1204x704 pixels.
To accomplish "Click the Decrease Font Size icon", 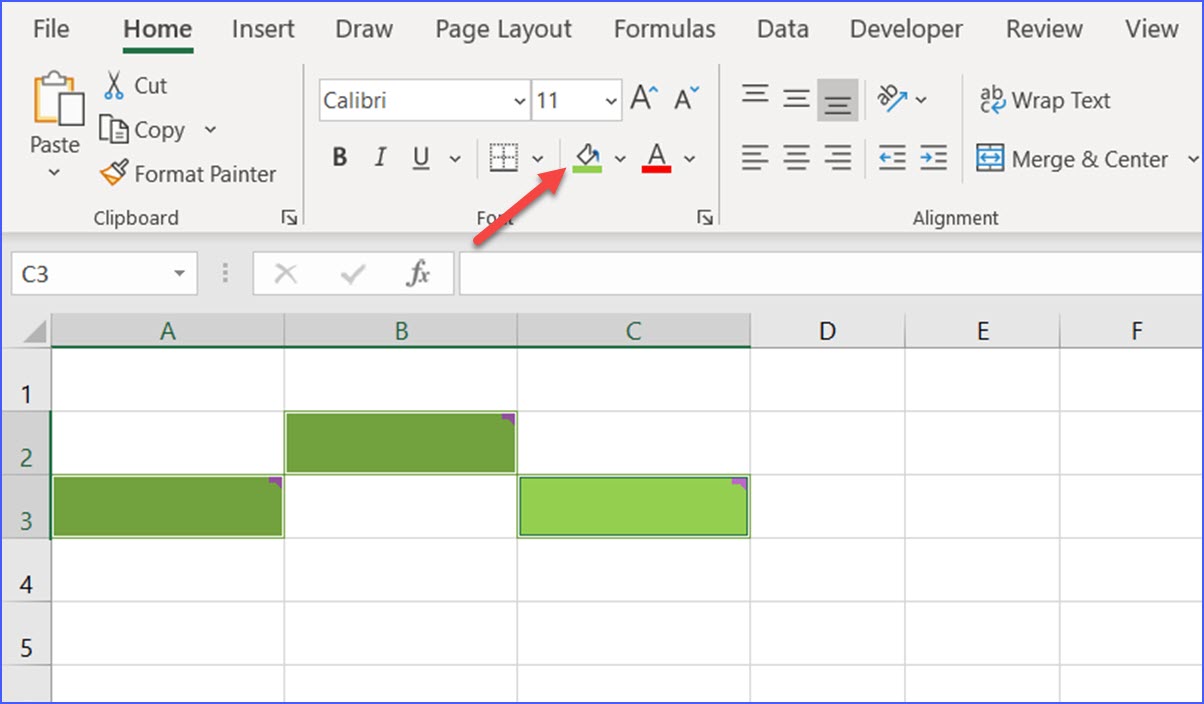I will 686,100.
